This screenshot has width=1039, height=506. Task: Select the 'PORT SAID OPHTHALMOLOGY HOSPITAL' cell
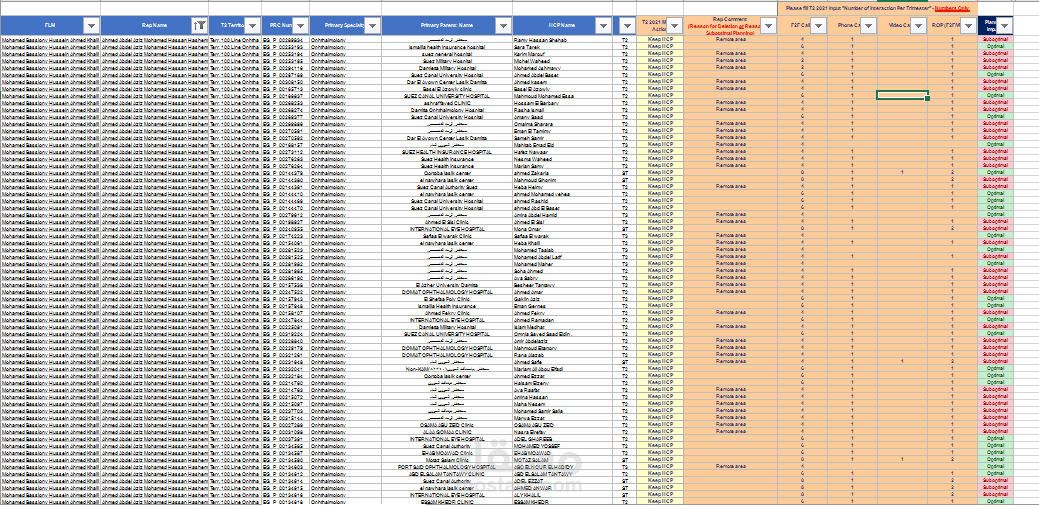[447, 466]
